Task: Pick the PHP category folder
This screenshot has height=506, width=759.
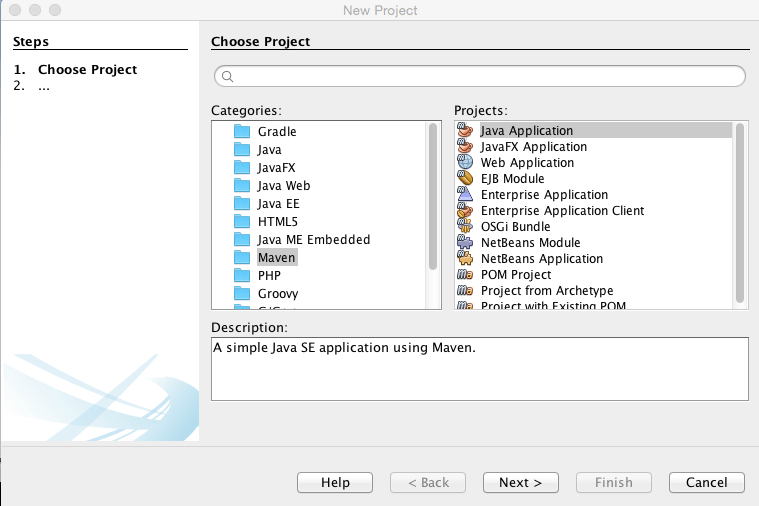Action: (241, 275)
